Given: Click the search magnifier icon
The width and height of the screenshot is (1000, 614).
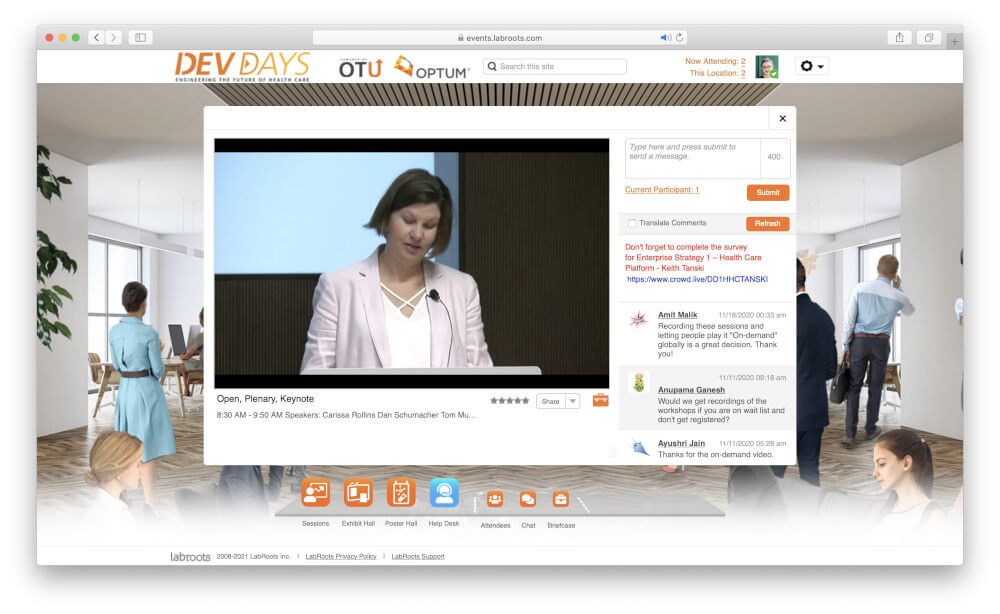Looking at the screenshot, I should [492, 66].
